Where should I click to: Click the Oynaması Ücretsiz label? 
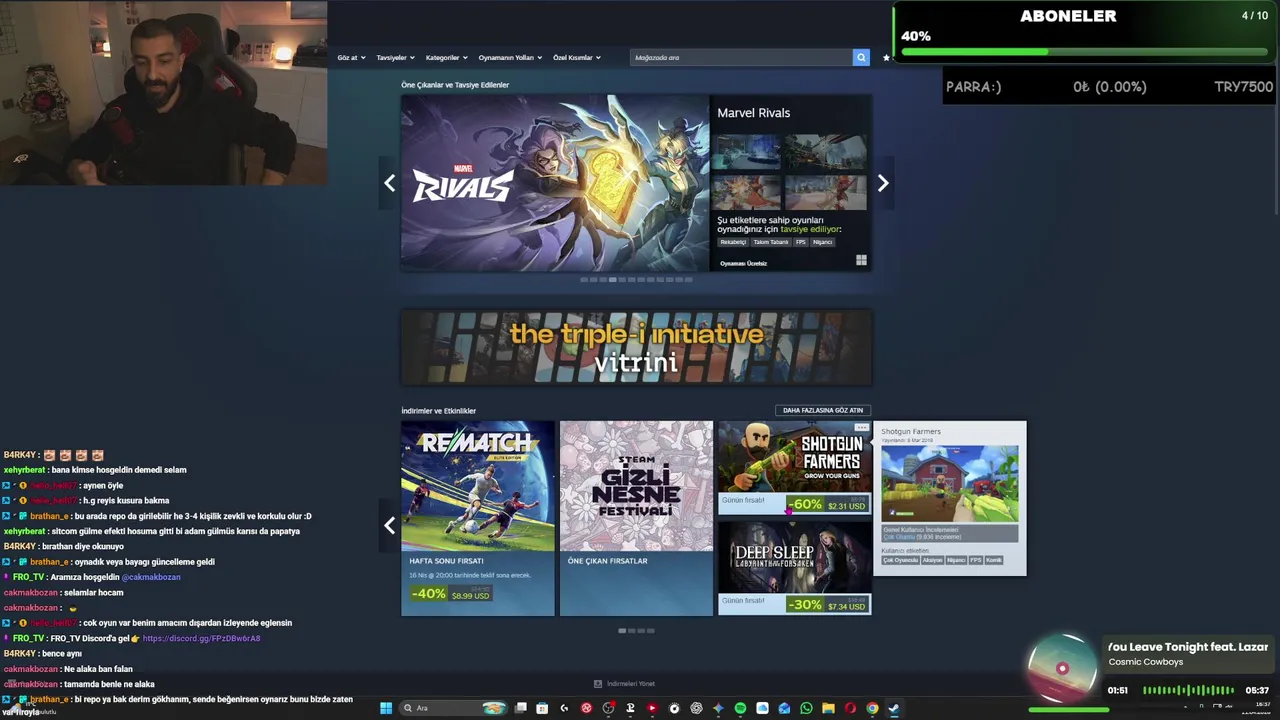coord(743,263)
